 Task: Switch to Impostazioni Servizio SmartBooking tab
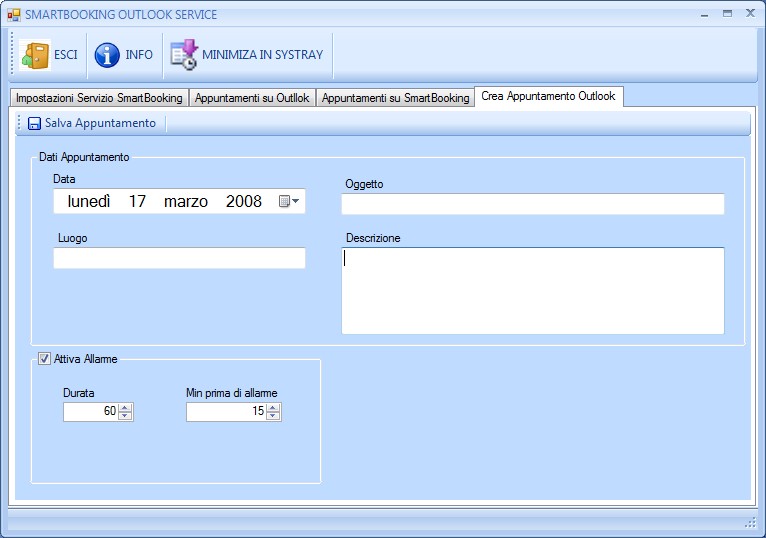99,98
